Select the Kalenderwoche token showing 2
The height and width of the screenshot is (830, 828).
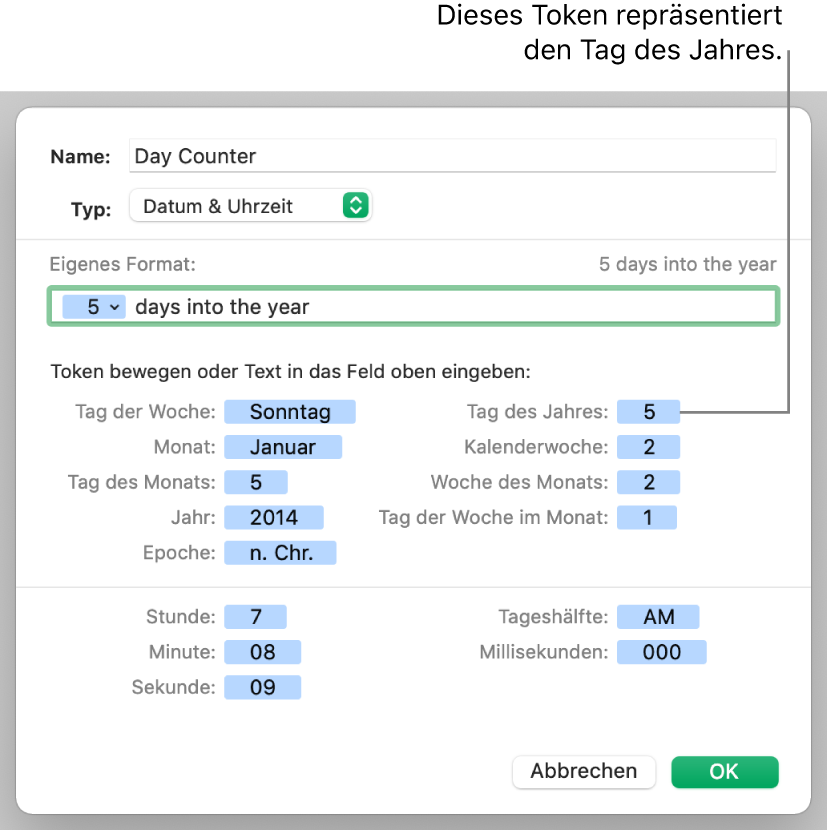pos(648,447)
